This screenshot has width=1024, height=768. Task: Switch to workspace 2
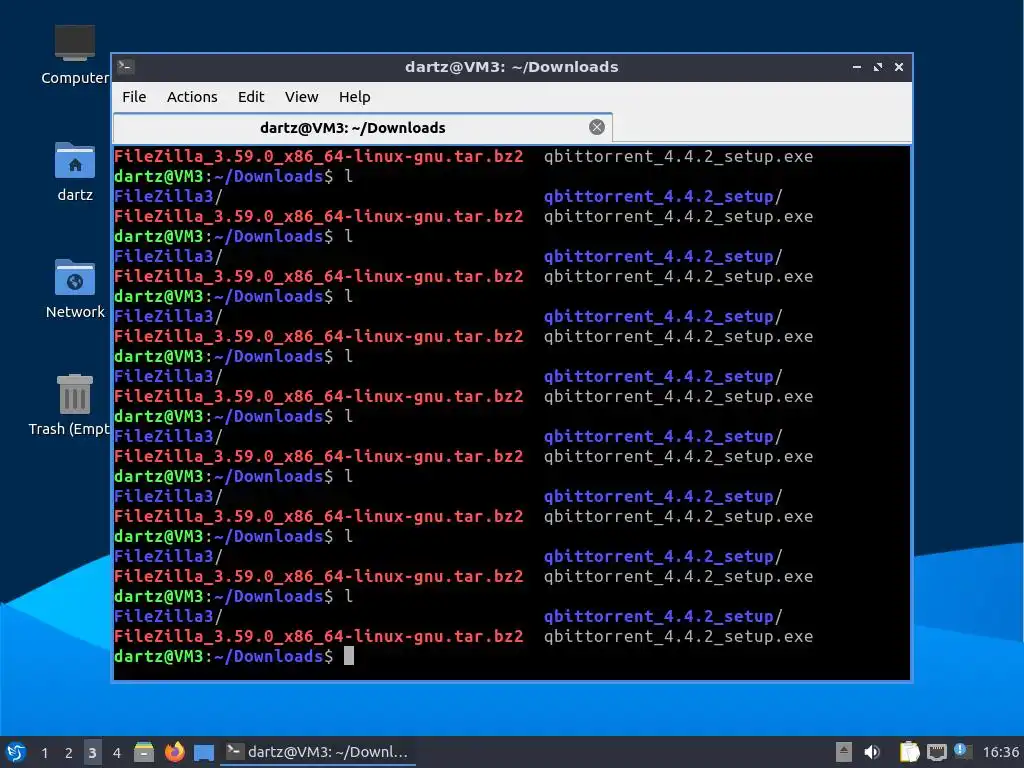[x=68, y=752]
